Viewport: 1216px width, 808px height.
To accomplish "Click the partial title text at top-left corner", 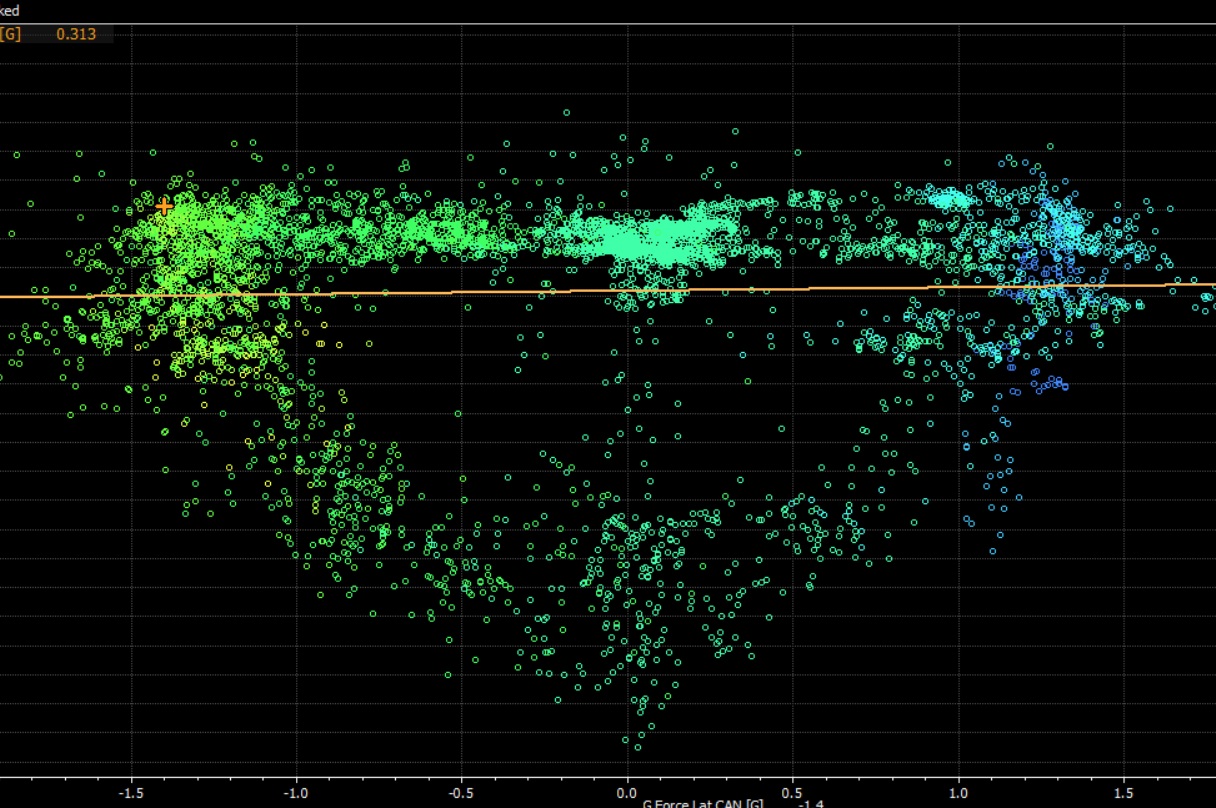I will coord(10,10).
